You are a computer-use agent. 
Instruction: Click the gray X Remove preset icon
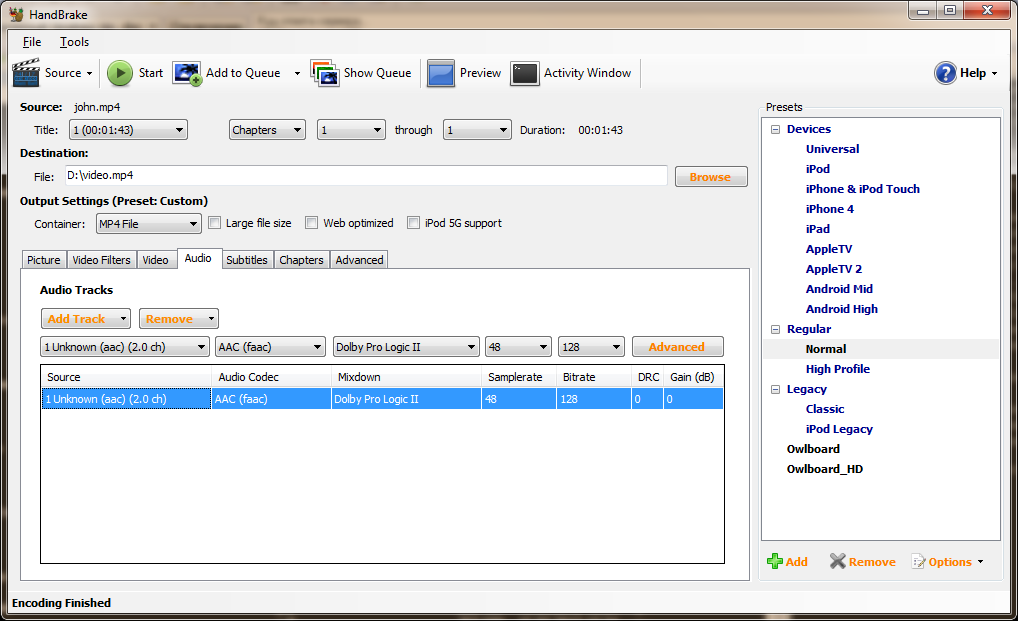point(838,561)
